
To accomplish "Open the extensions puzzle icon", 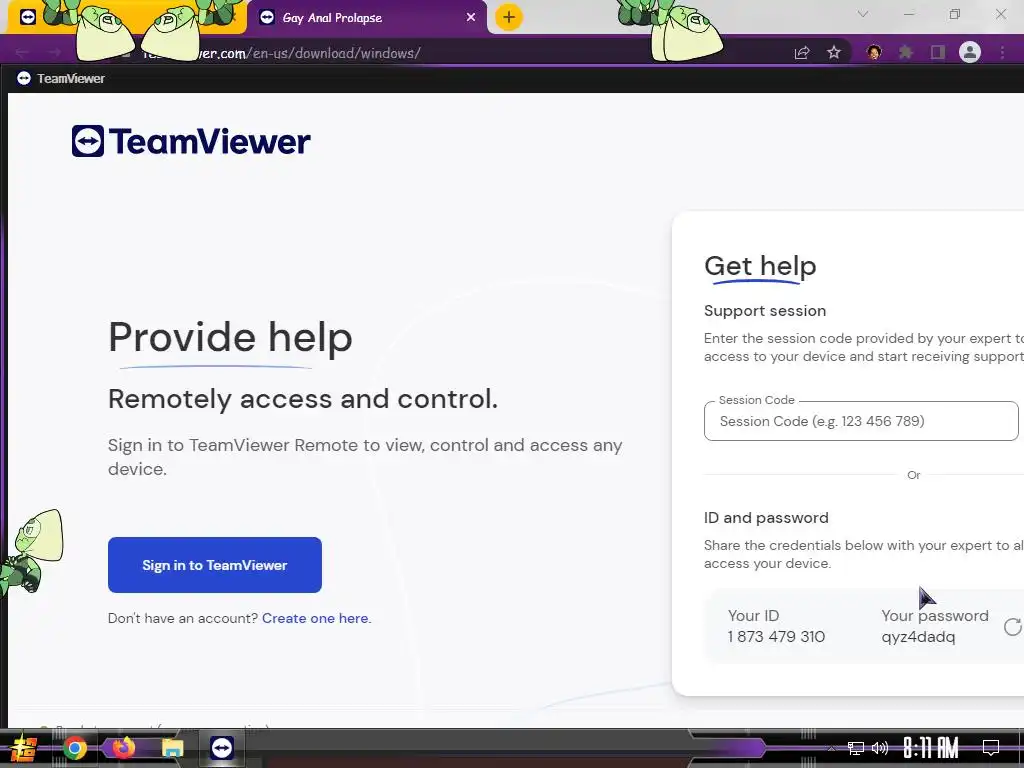I will [906, 52].
